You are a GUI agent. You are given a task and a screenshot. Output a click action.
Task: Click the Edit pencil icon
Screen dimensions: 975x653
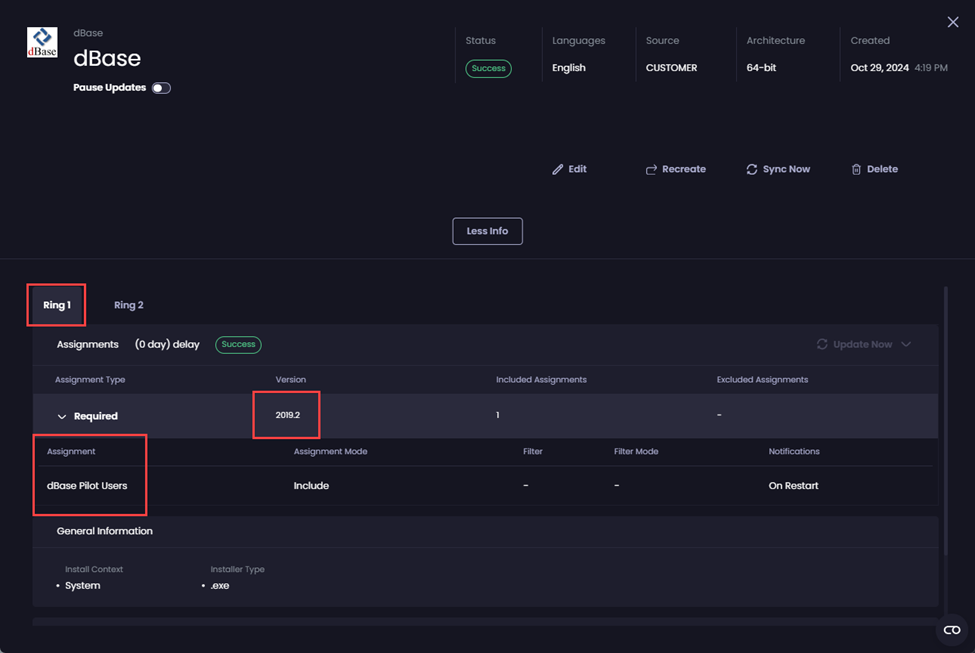pos(559,169)
